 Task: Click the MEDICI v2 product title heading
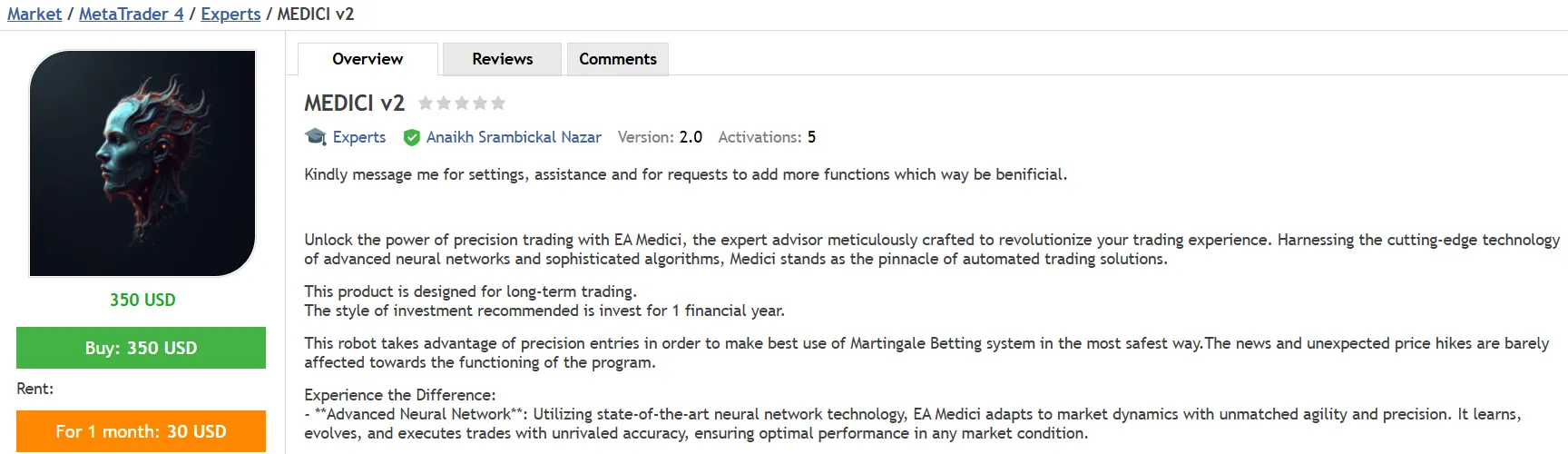tap(355, 104)
